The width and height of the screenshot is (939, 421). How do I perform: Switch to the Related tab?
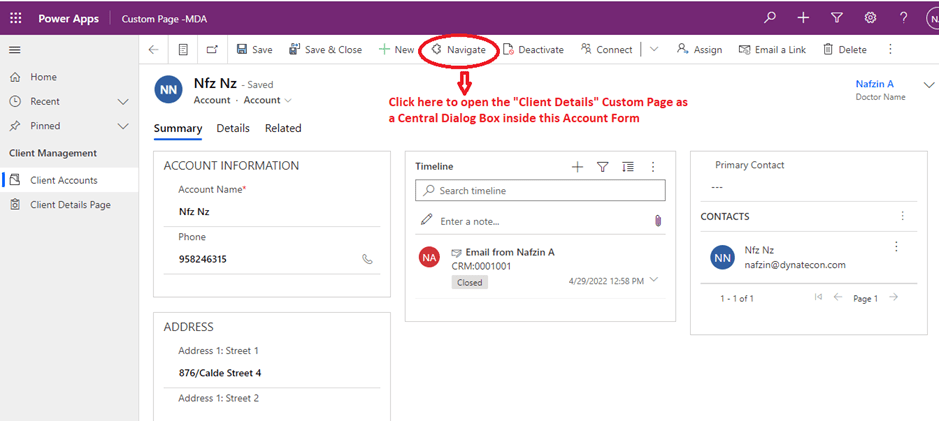283,128
